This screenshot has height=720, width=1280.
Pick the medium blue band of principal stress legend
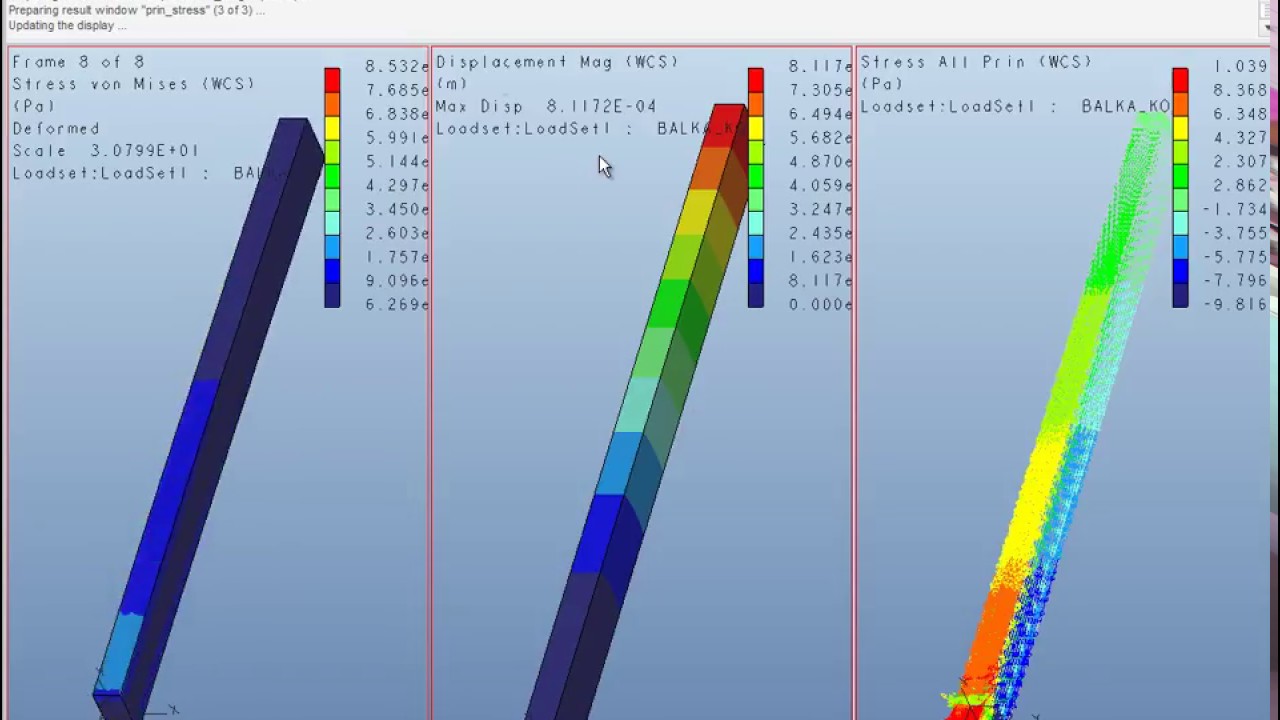1180,248
